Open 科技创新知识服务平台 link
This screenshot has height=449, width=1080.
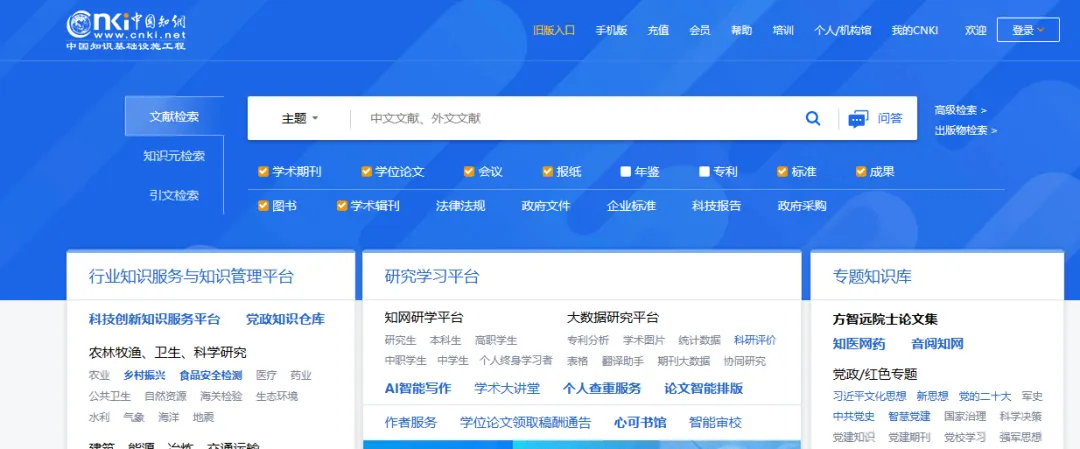click(154, 320)
